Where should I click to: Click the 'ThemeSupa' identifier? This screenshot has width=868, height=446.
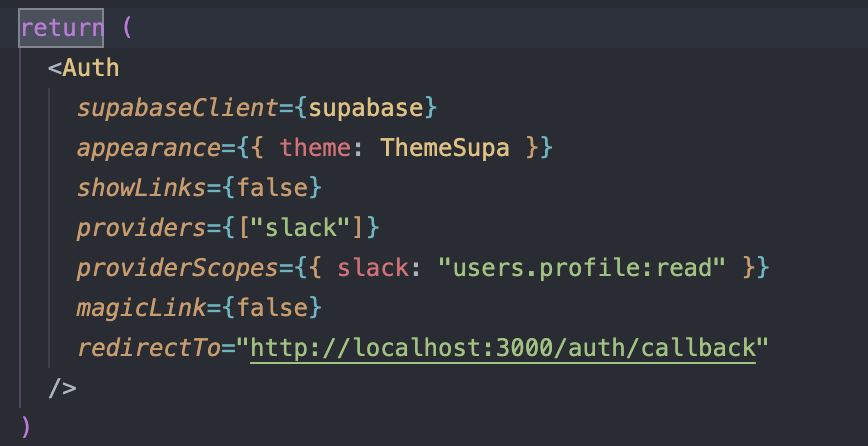point(445,148)
